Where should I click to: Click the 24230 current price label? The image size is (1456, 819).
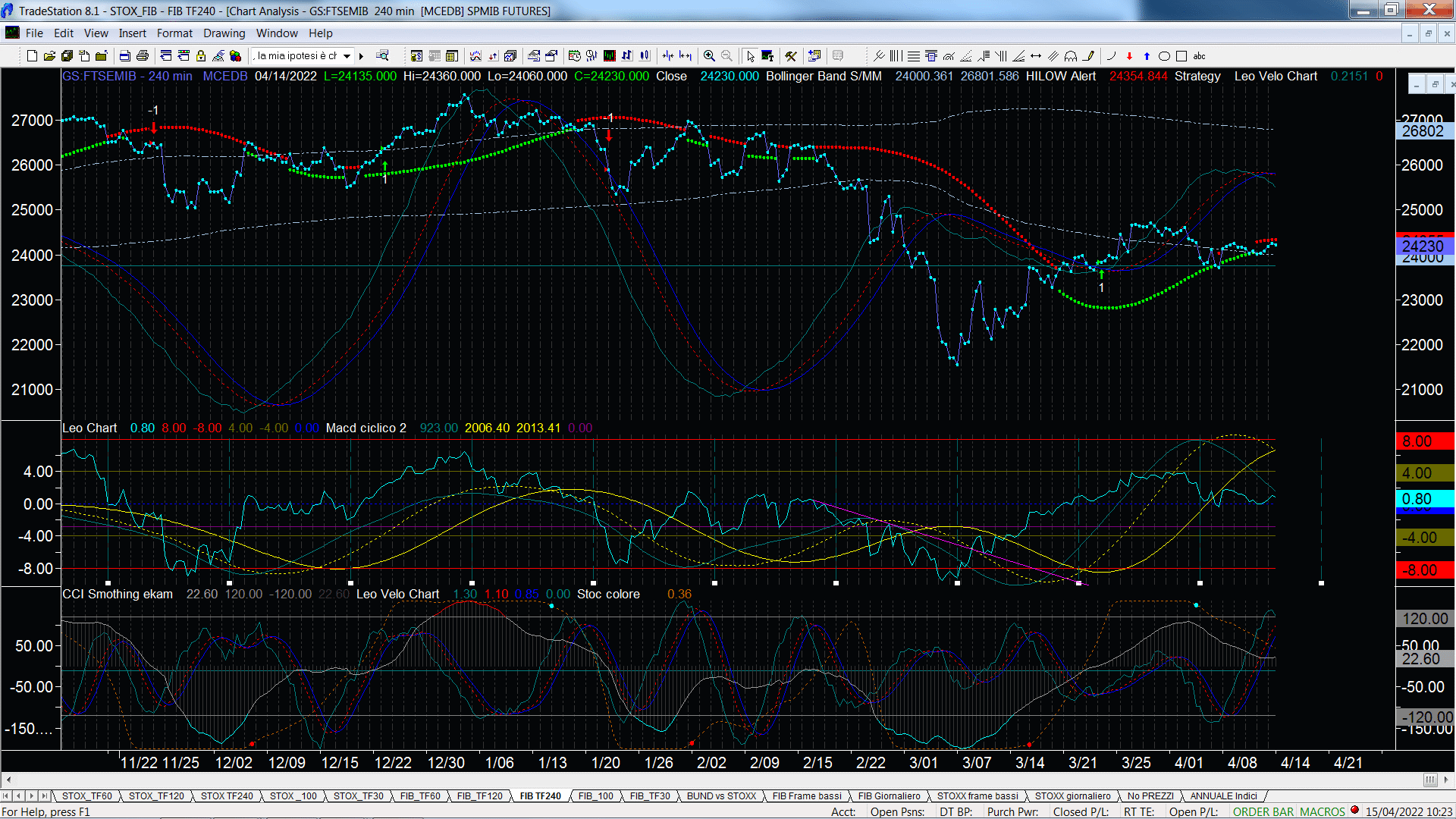1423,246
